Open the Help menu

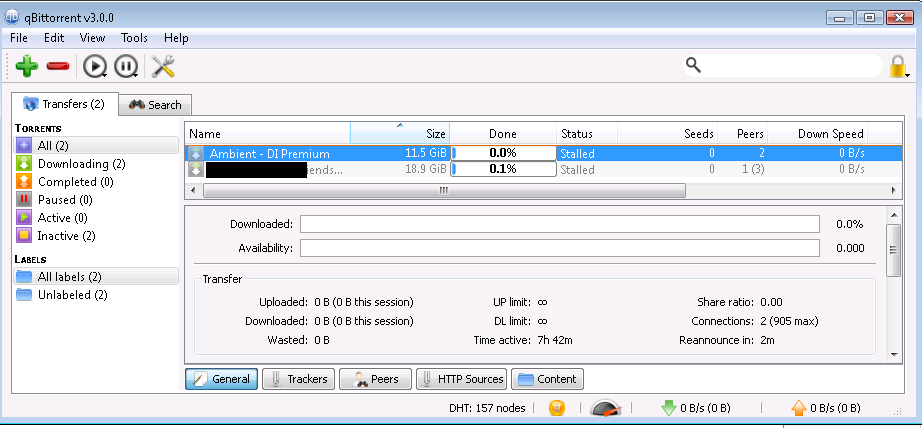(x=176, y=38)
